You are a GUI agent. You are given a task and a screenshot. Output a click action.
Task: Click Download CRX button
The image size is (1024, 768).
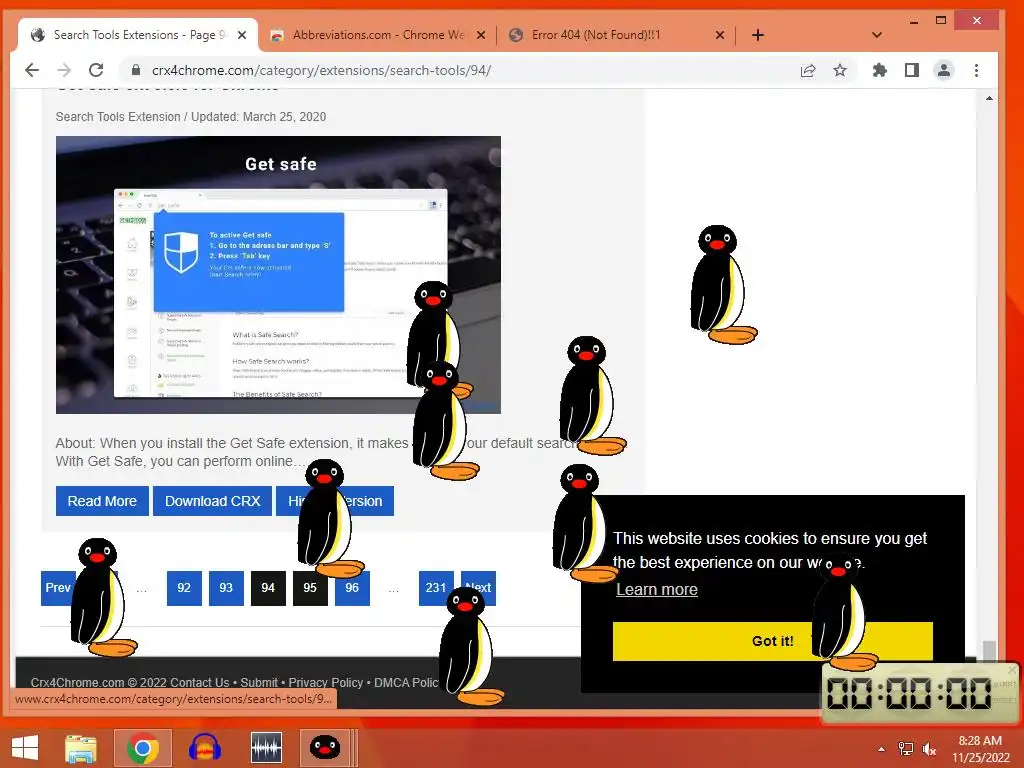tap(212, 501)
